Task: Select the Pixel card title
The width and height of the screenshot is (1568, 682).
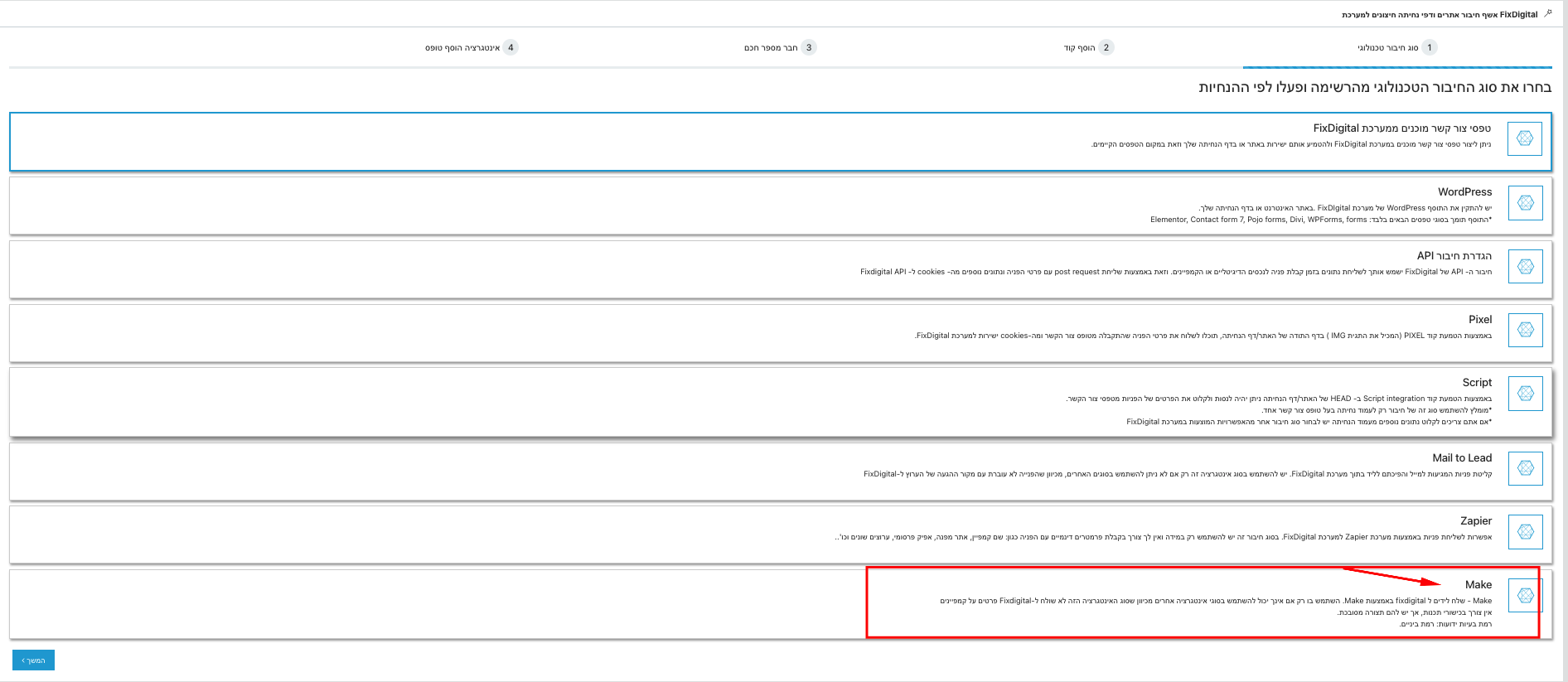Action: pyautogui.click(x=1480, y=319)
